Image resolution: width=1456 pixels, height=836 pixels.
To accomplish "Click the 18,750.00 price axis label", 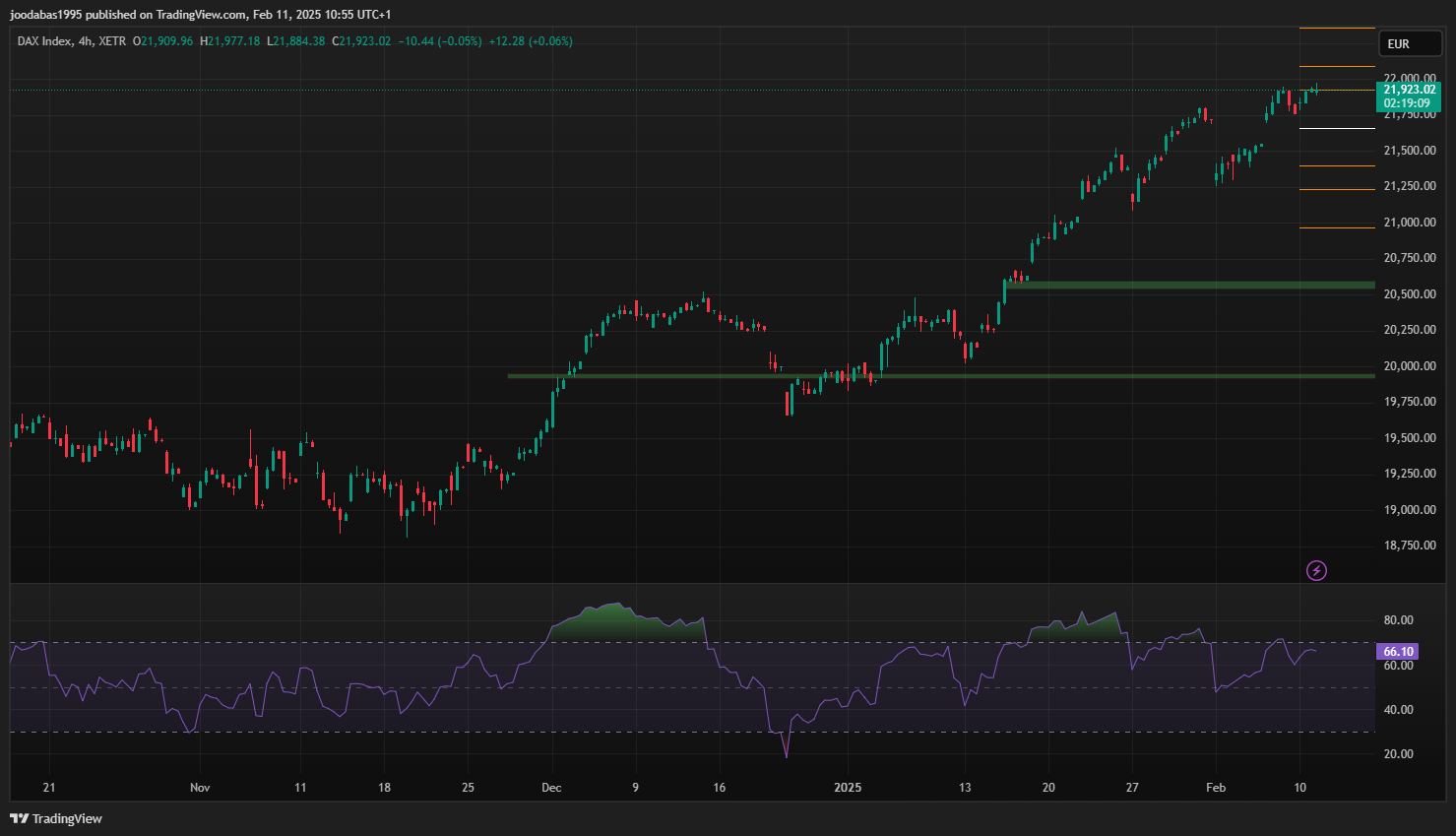I will pyautogui.click(x=1410, y=546).
